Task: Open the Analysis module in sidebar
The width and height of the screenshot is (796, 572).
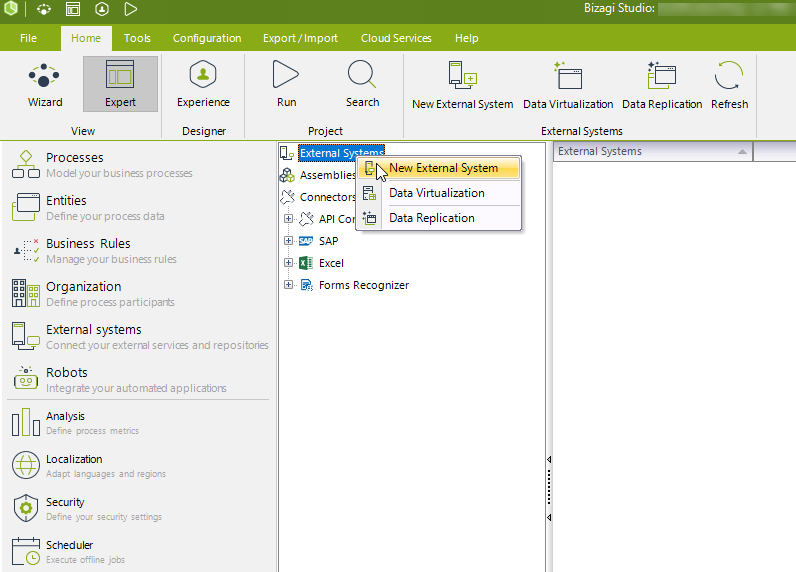Action: pyautogui.click(x=138, y=423)
